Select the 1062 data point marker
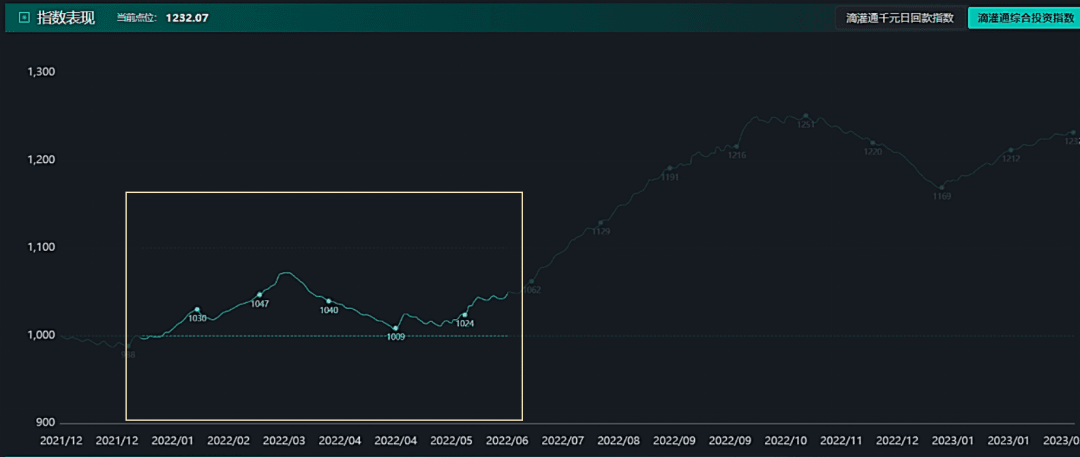 [x=531, y=281]
